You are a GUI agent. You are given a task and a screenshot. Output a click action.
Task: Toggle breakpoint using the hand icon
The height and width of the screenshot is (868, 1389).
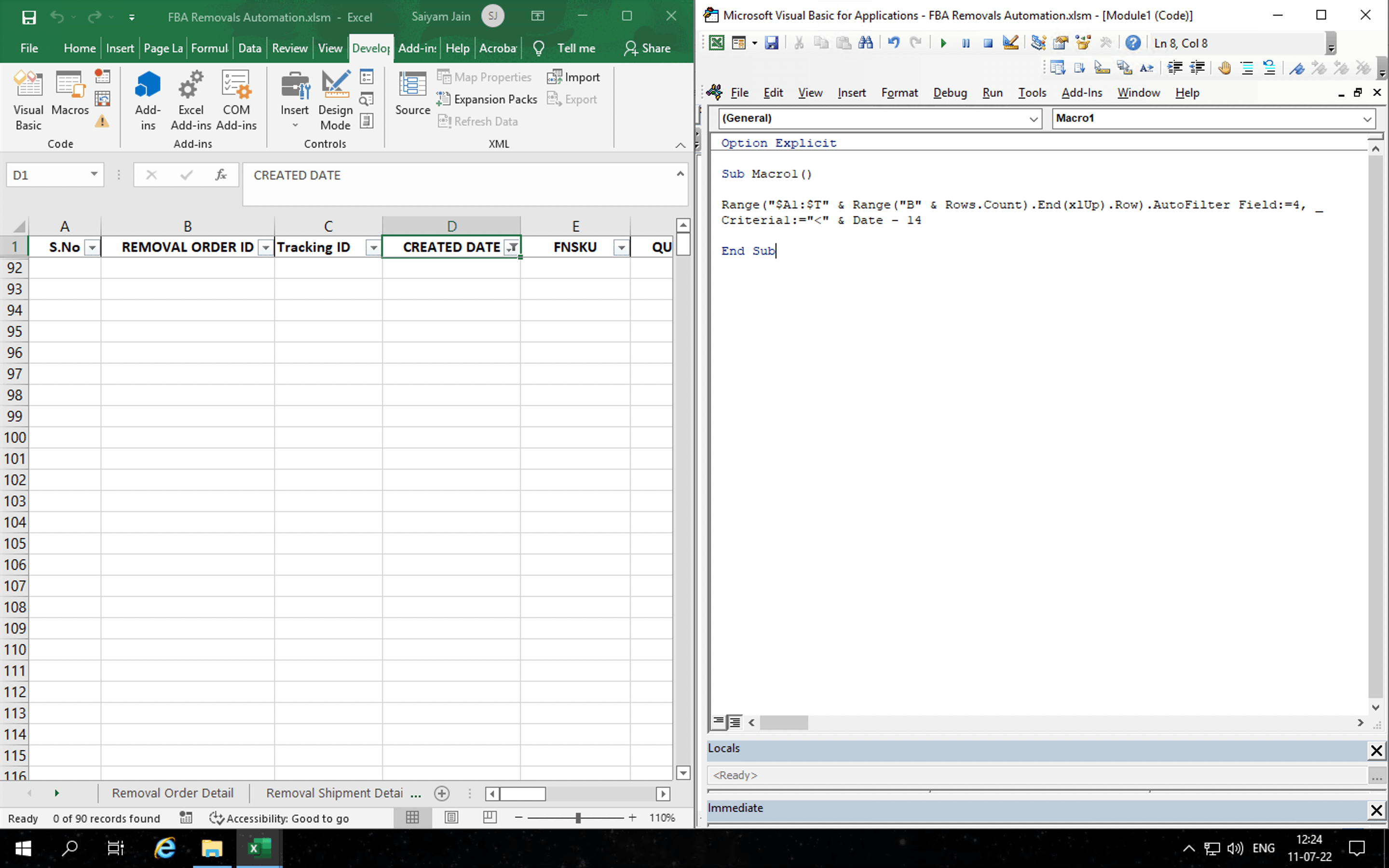pyautogui.click(x=1224, y=68)
